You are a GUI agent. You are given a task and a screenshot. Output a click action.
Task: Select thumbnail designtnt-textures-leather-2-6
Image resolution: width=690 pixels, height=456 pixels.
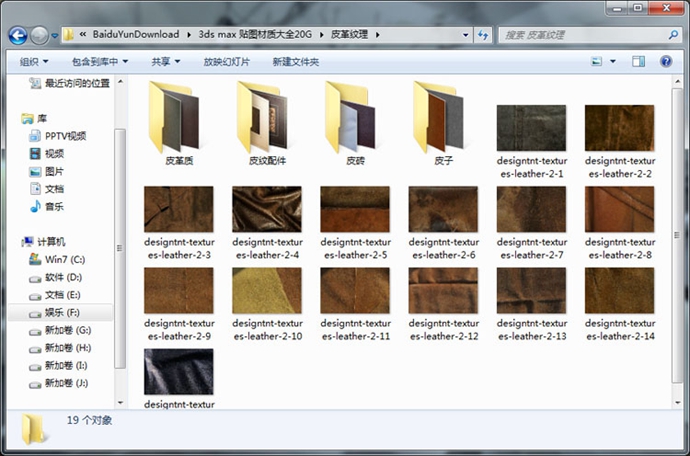pos(443,209)
